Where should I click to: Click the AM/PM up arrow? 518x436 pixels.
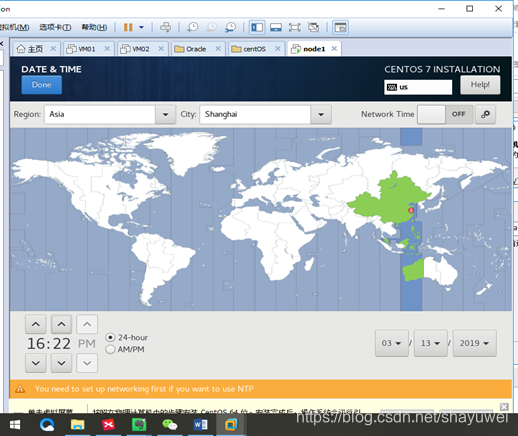coord(87,324)
